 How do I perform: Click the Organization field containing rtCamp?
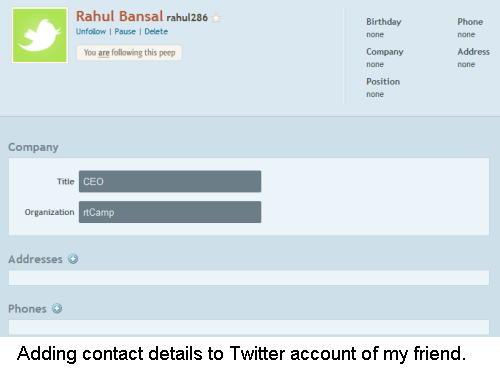tap(170, 212)
